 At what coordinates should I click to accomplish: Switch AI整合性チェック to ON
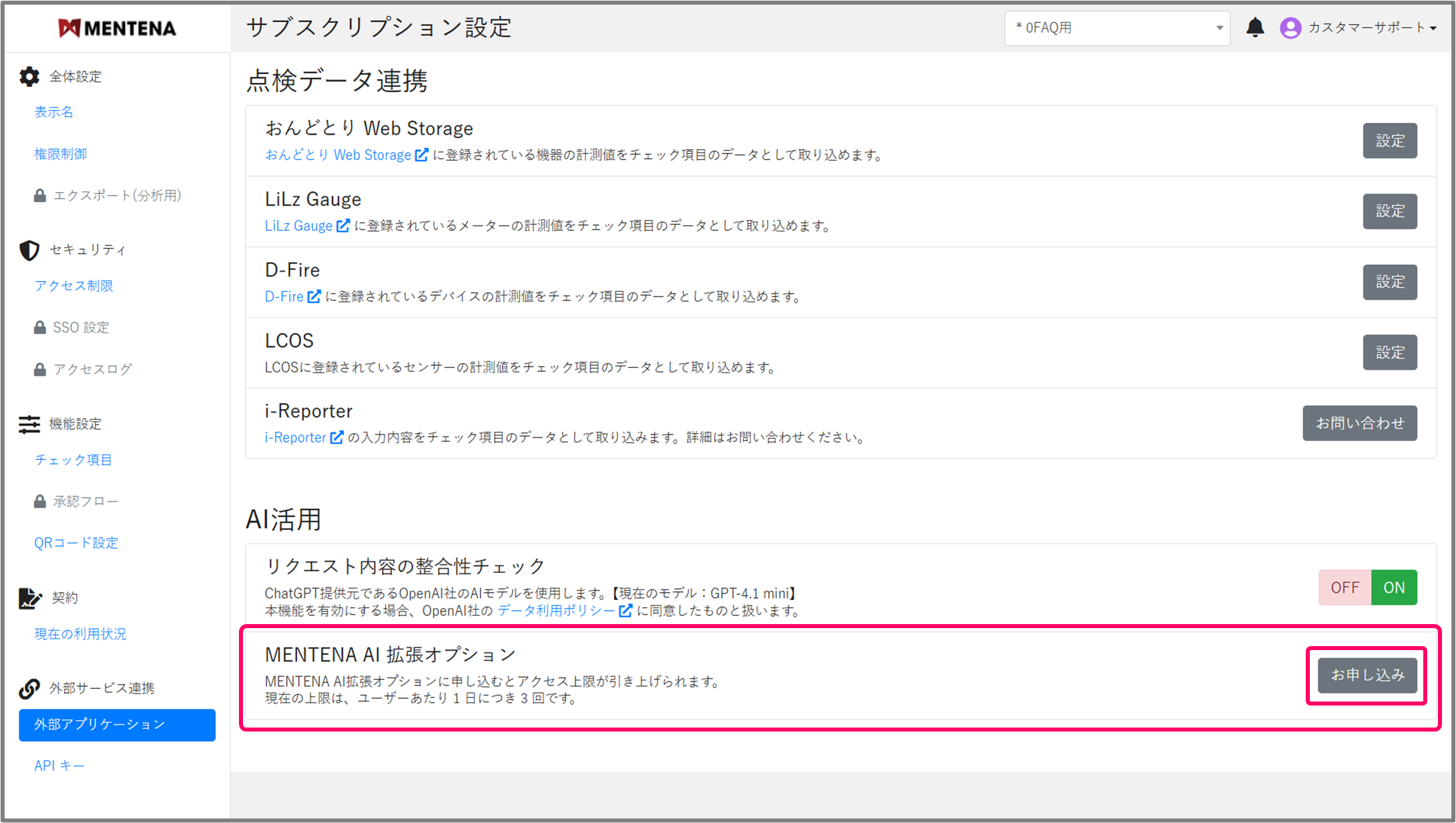click(x=1394, y=587)
